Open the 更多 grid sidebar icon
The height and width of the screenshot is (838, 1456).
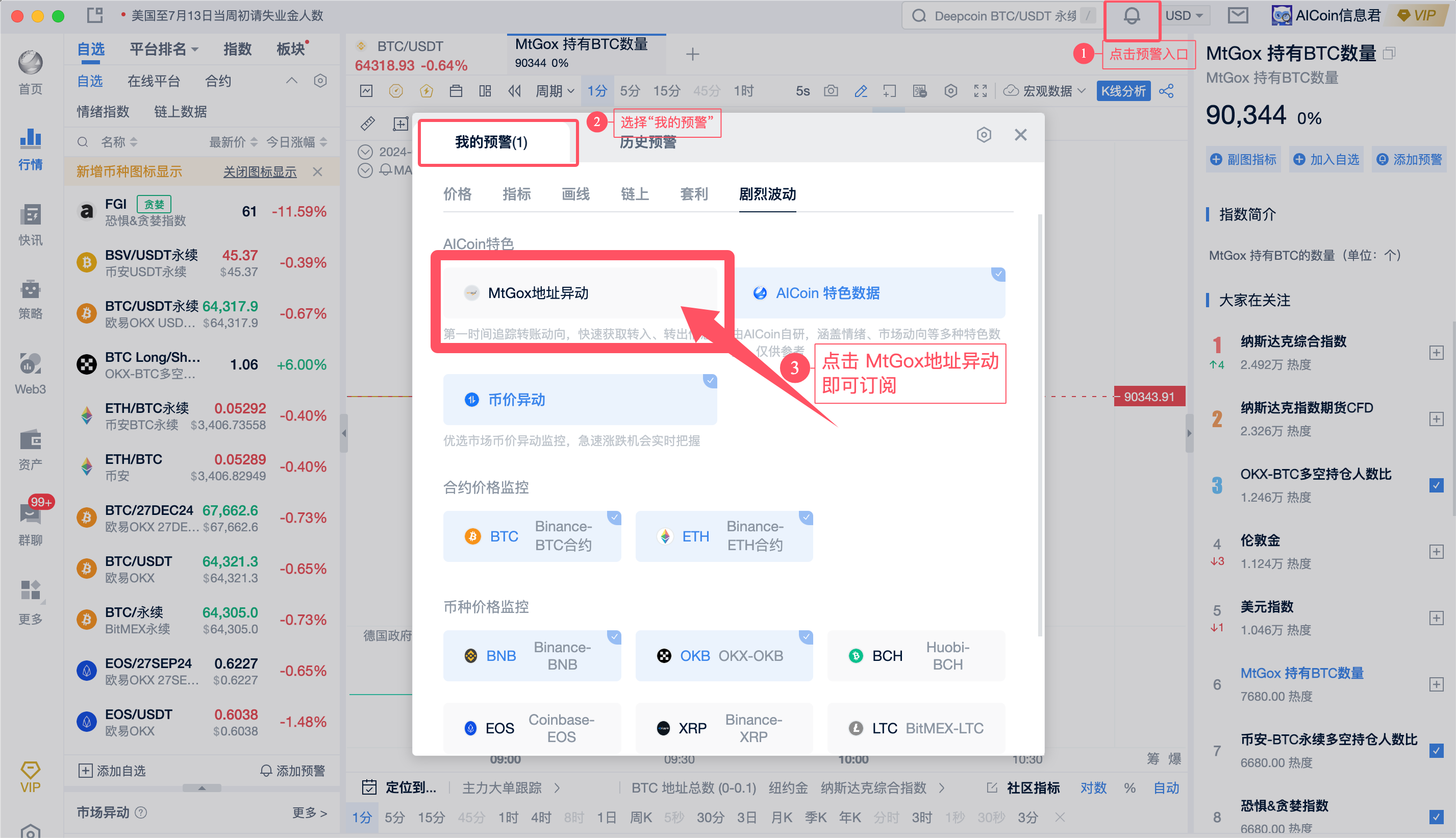[30, 601]
